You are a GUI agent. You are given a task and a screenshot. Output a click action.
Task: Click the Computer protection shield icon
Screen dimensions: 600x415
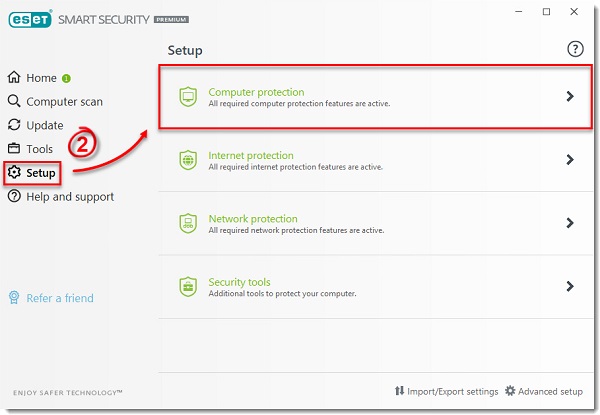pyautogui.click(x=187, y=97)
